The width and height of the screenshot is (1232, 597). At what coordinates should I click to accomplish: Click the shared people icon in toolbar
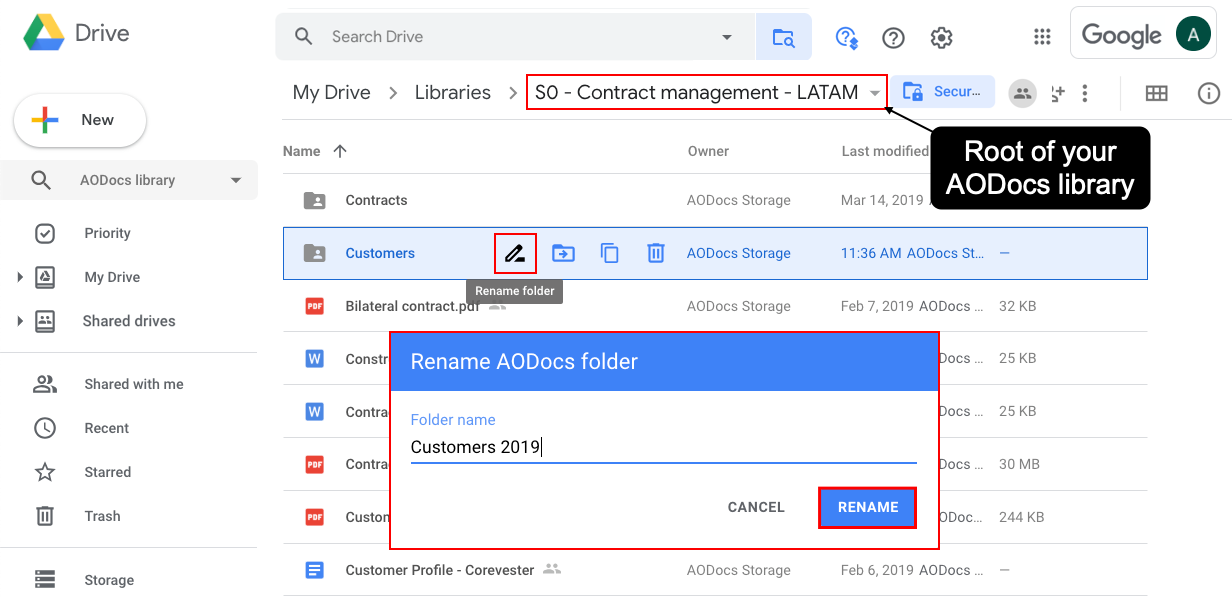pos(1022,93)
